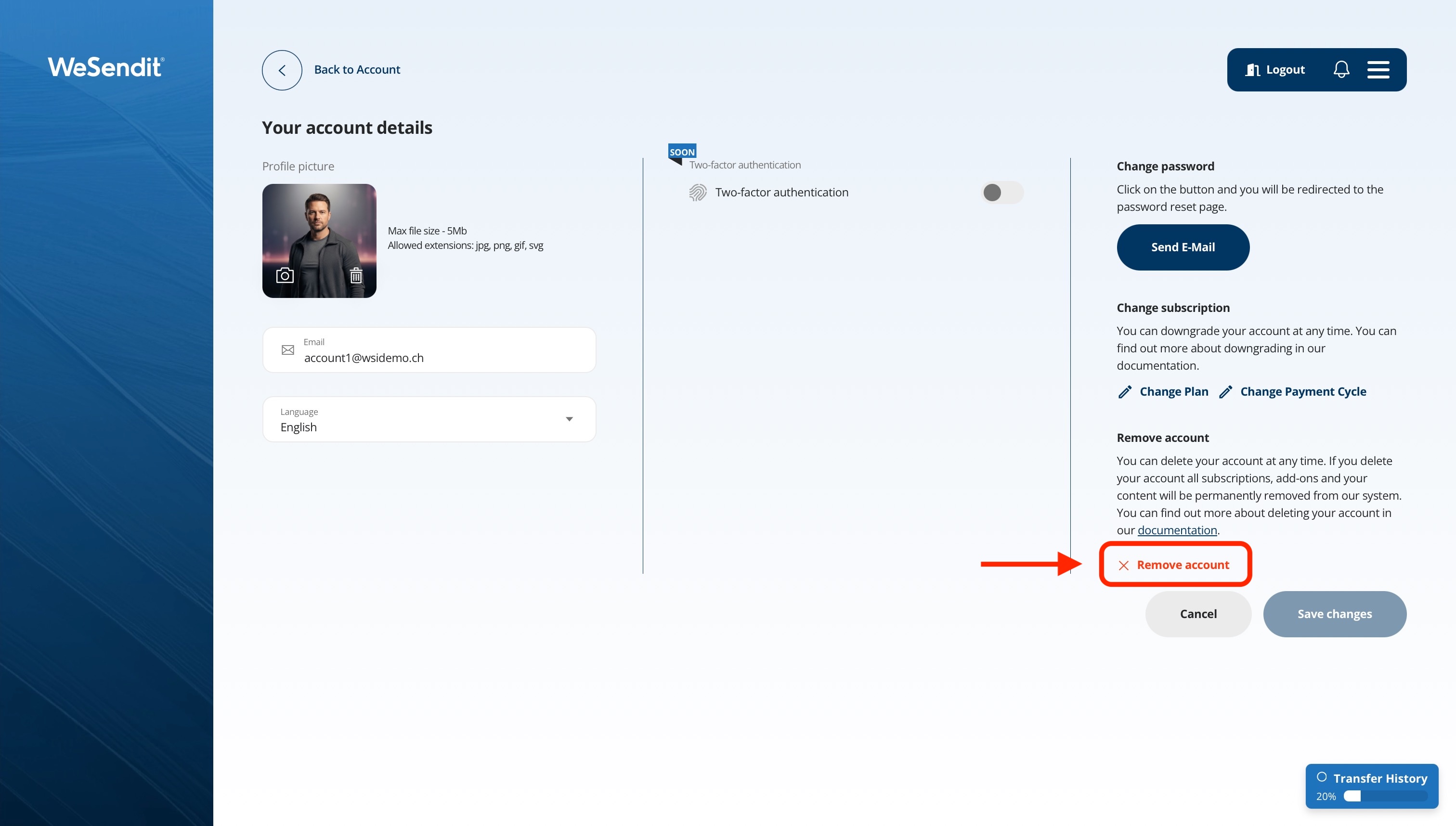Open the documentation link
This screenshot has width=1456, height=826.
(1177, 530)
